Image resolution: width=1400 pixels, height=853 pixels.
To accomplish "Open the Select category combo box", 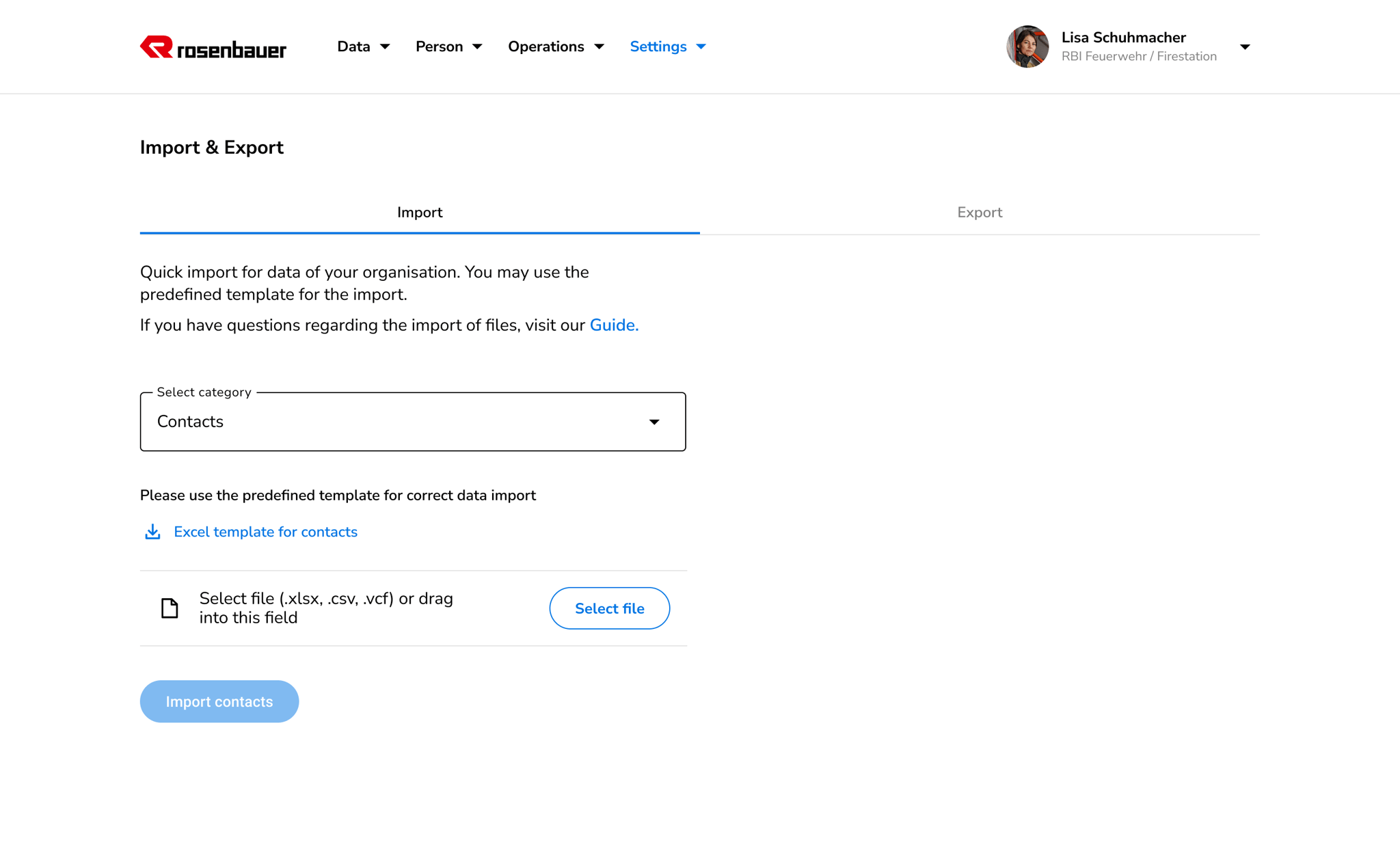I will (412, 422).
